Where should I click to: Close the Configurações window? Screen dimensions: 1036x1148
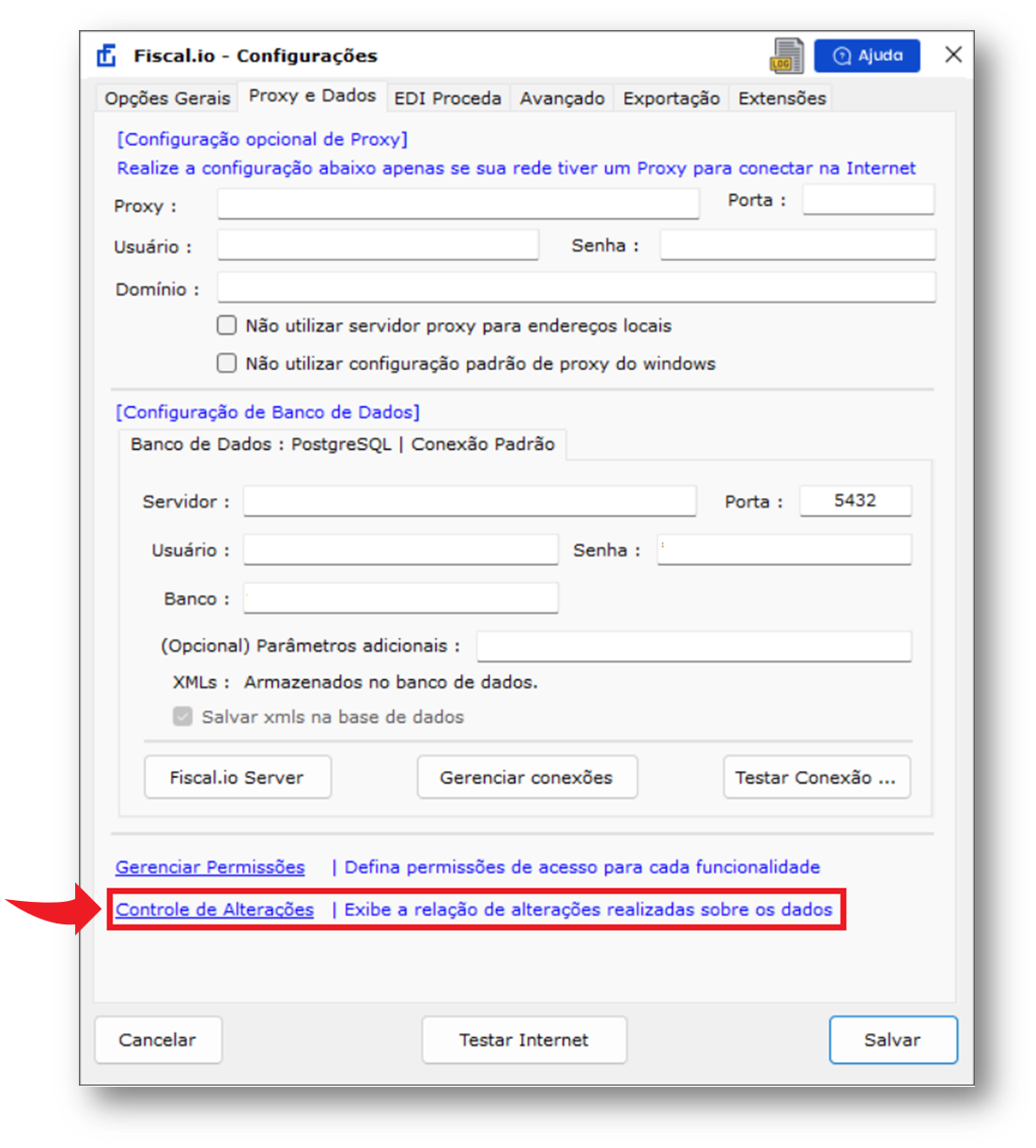(953, 54)
